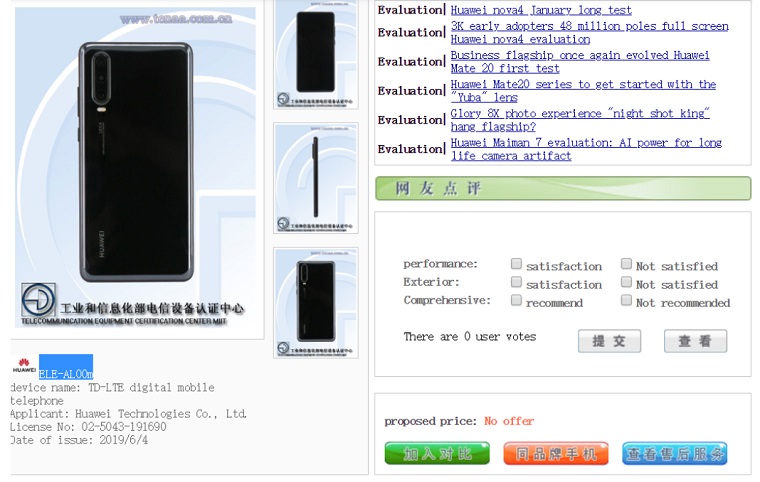Click blue 查看售后服务 button
This screenshot has height=482, width=760.
pos(675,453)
